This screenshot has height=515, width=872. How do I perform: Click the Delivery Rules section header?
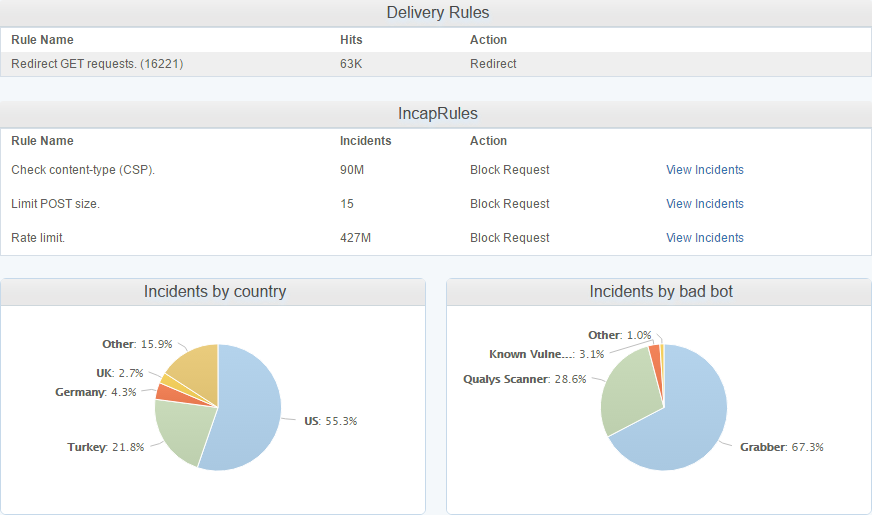point(437,13)
